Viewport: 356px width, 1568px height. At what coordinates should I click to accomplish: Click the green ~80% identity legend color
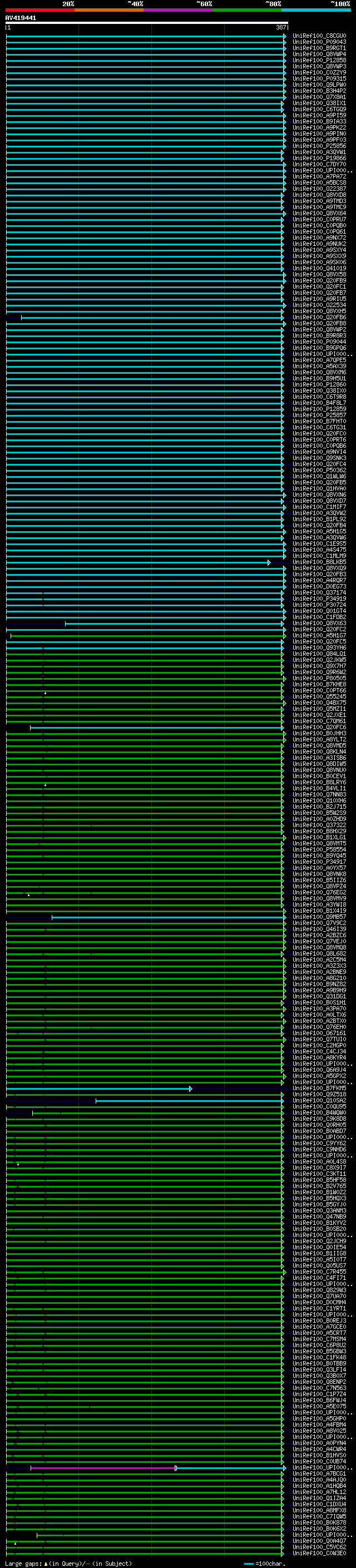click(247, 10)
